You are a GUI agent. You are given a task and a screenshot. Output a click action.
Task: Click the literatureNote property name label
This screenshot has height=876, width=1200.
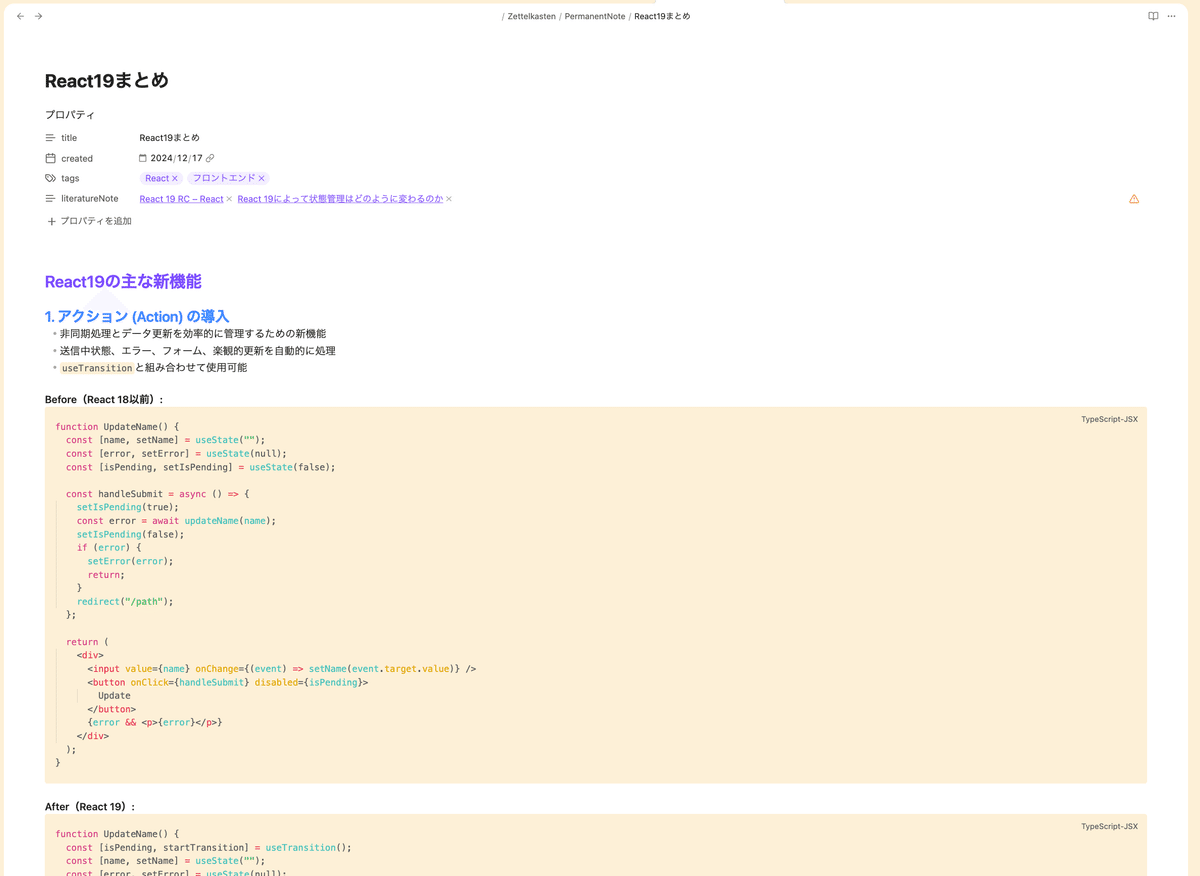[x=90, y=199]
